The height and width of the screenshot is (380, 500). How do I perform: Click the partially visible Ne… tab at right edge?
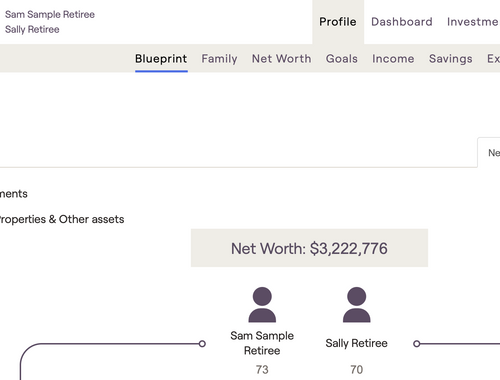click(489, 152)
